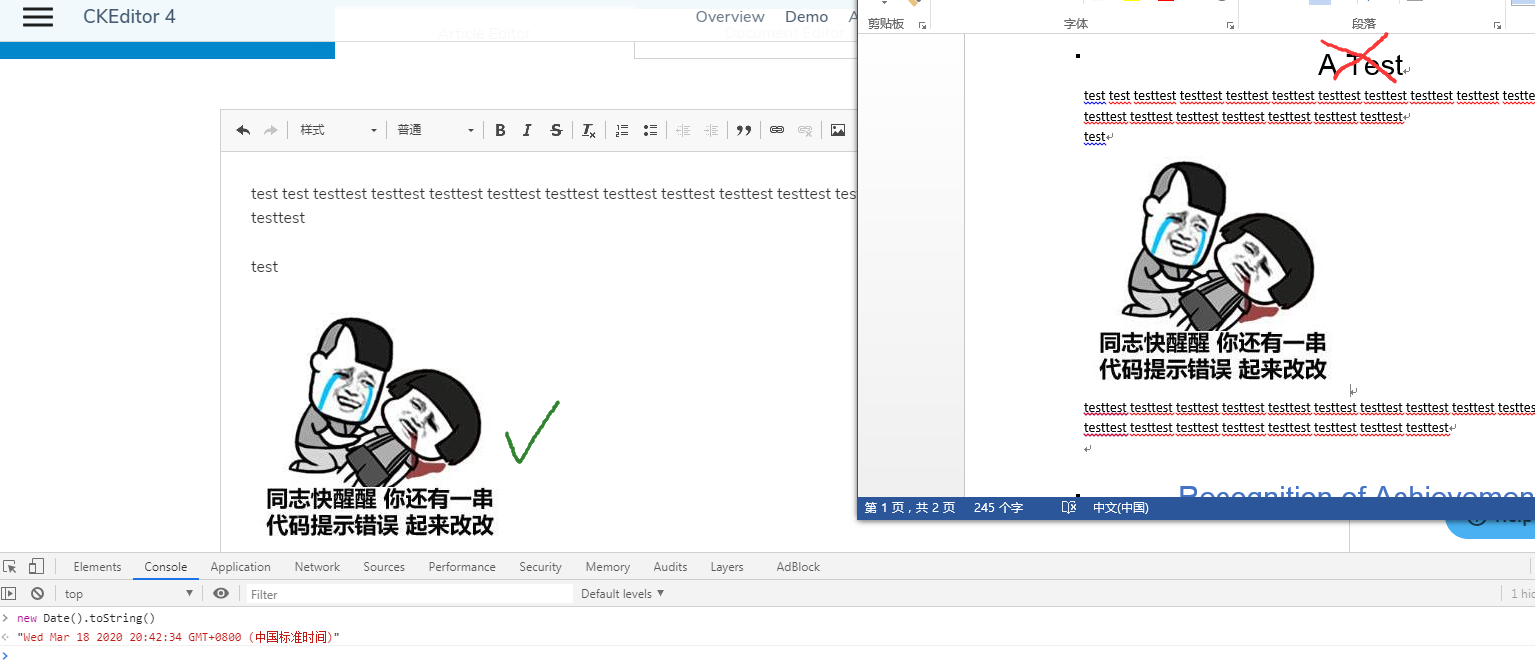Go to the CKEditor Demo link
The height and width of the screenshot is (671, 1535).
tap(806, 17)
